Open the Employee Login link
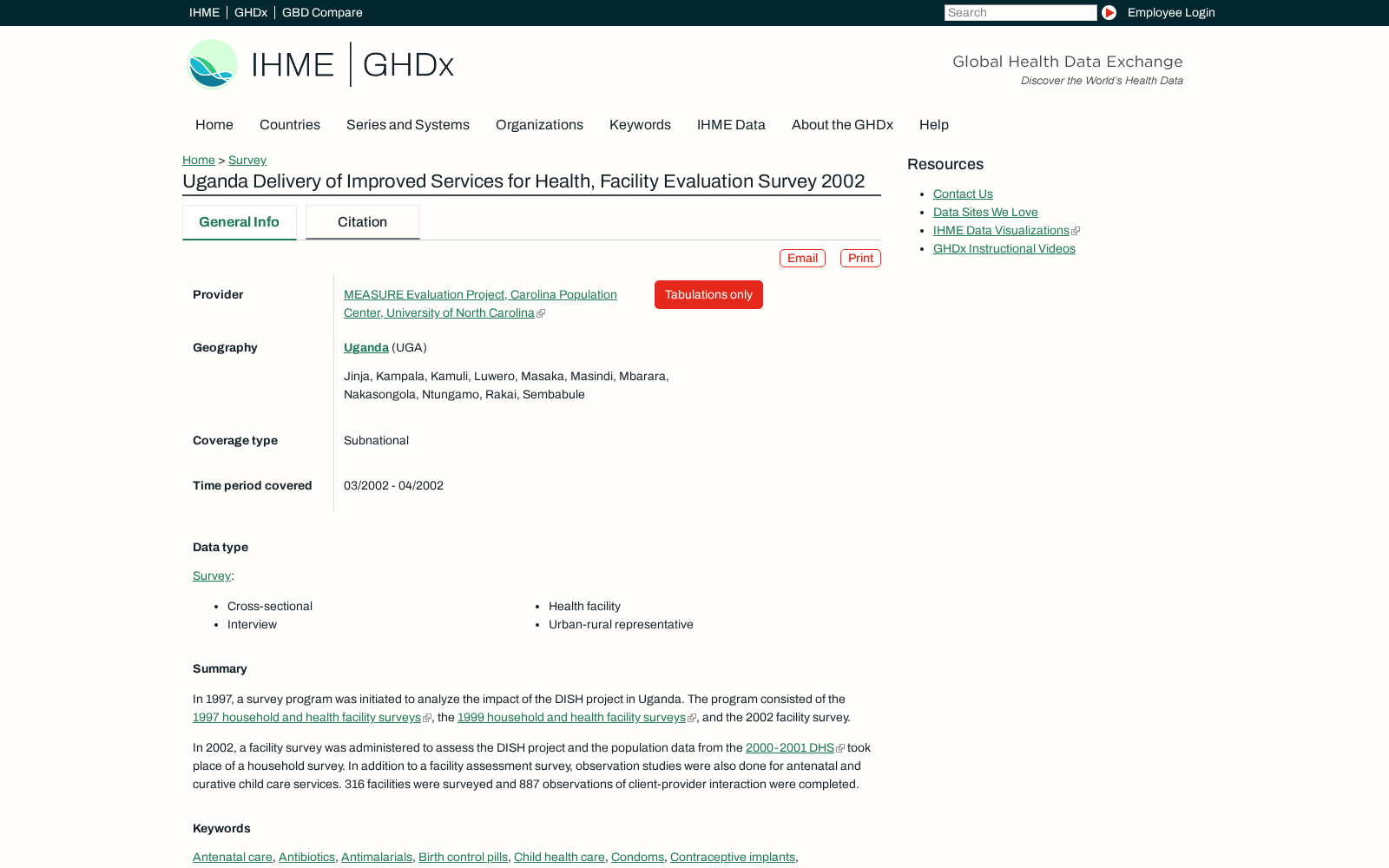The width and height of the screenshot is (1389, 868). click(x=1171, y=12)
